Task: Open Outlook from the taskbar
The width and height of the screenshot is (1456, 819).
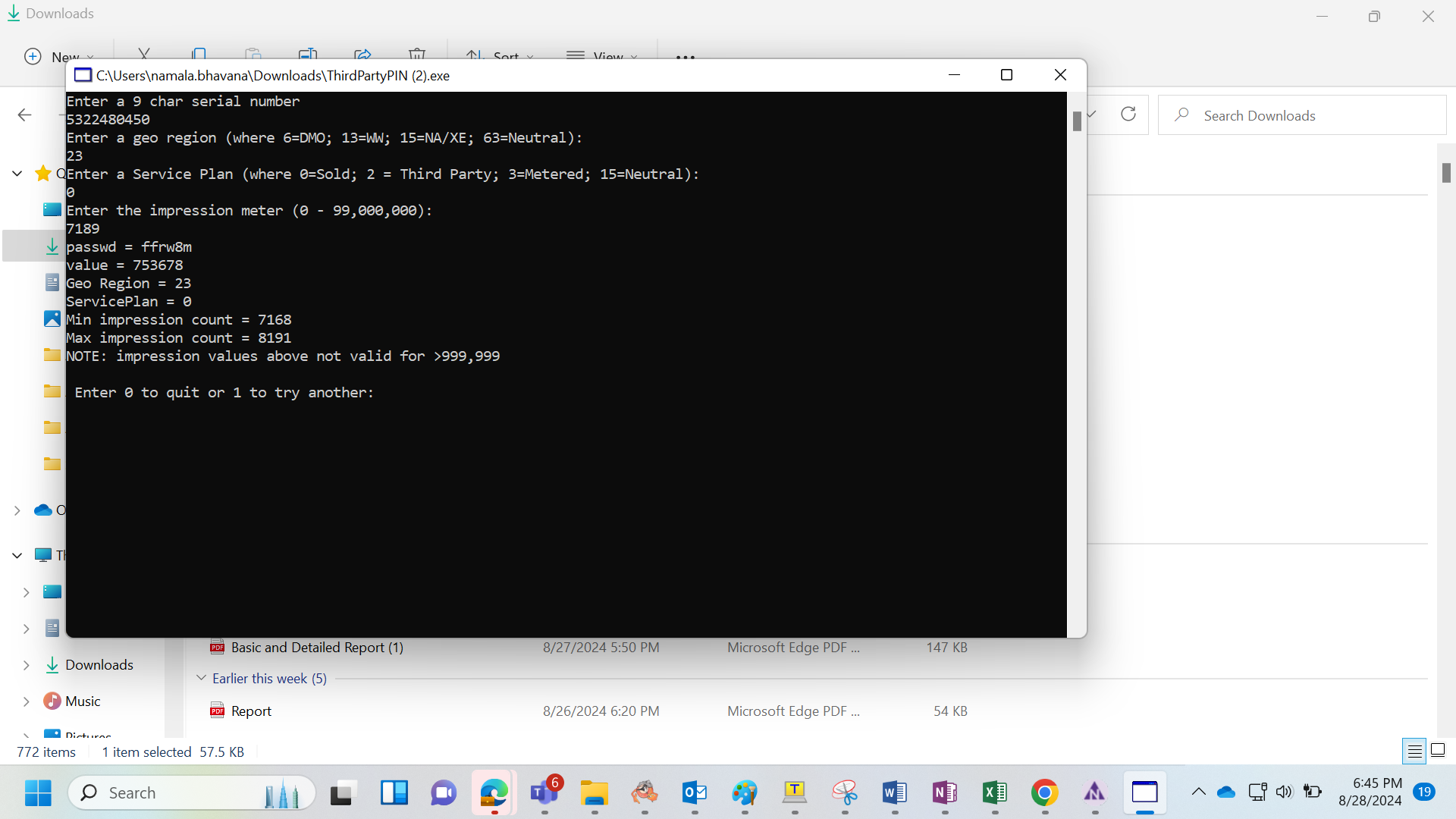Action: [x=695, y=793]
